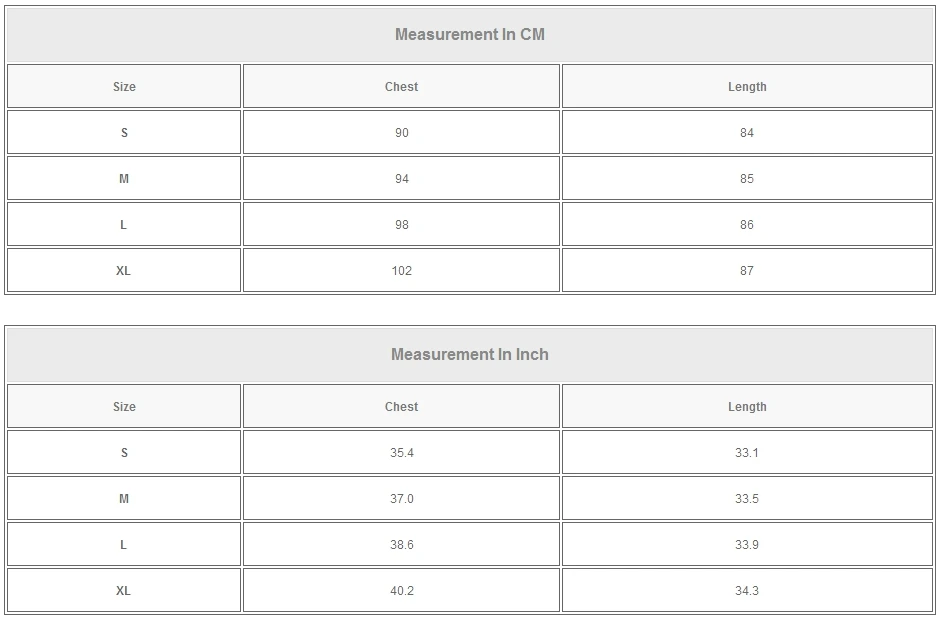Click size S row in CM table
Screen dimensions: 941x620
124,133
